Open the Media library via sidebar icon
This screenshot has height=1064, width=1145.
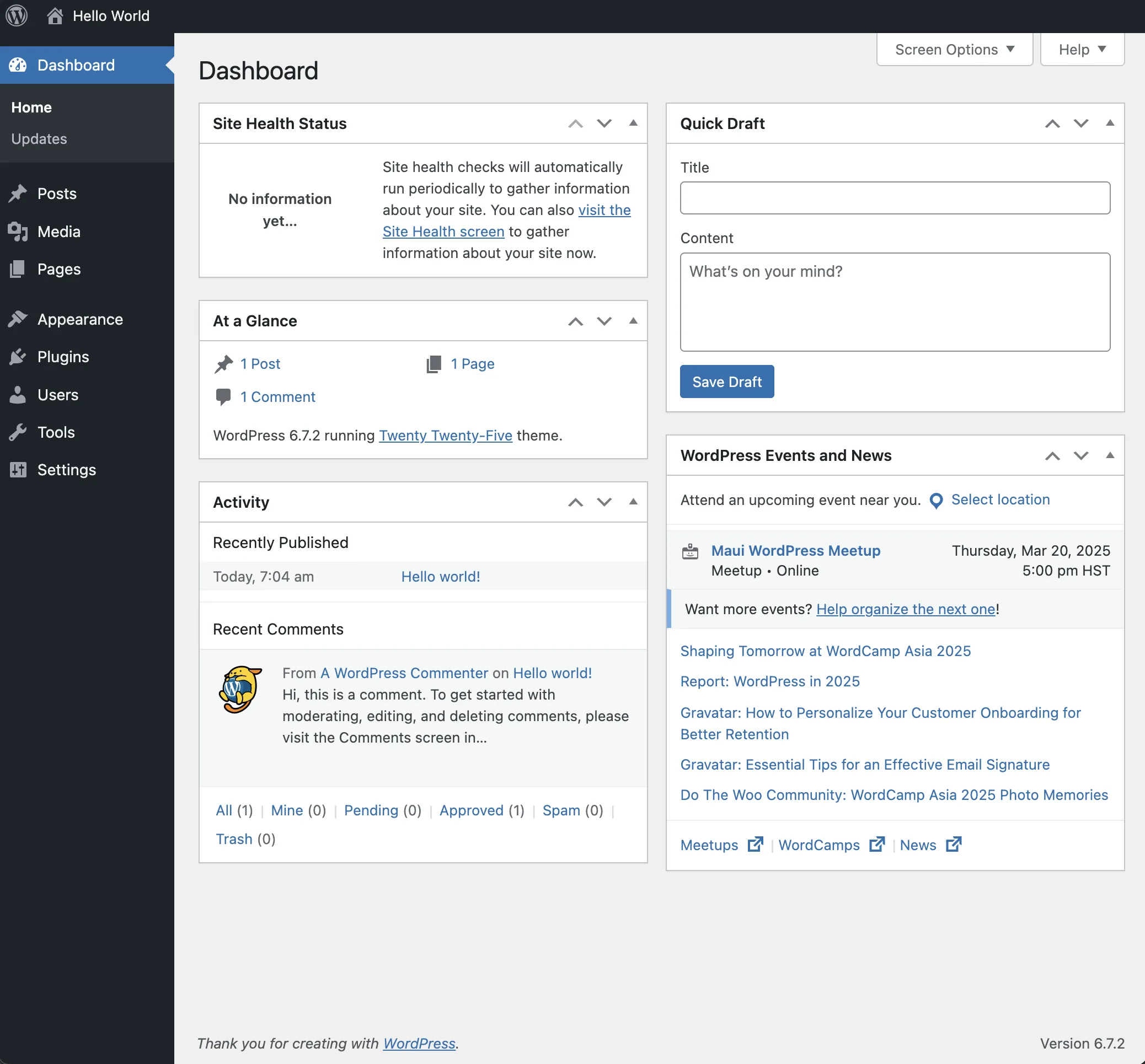(18, 232)
